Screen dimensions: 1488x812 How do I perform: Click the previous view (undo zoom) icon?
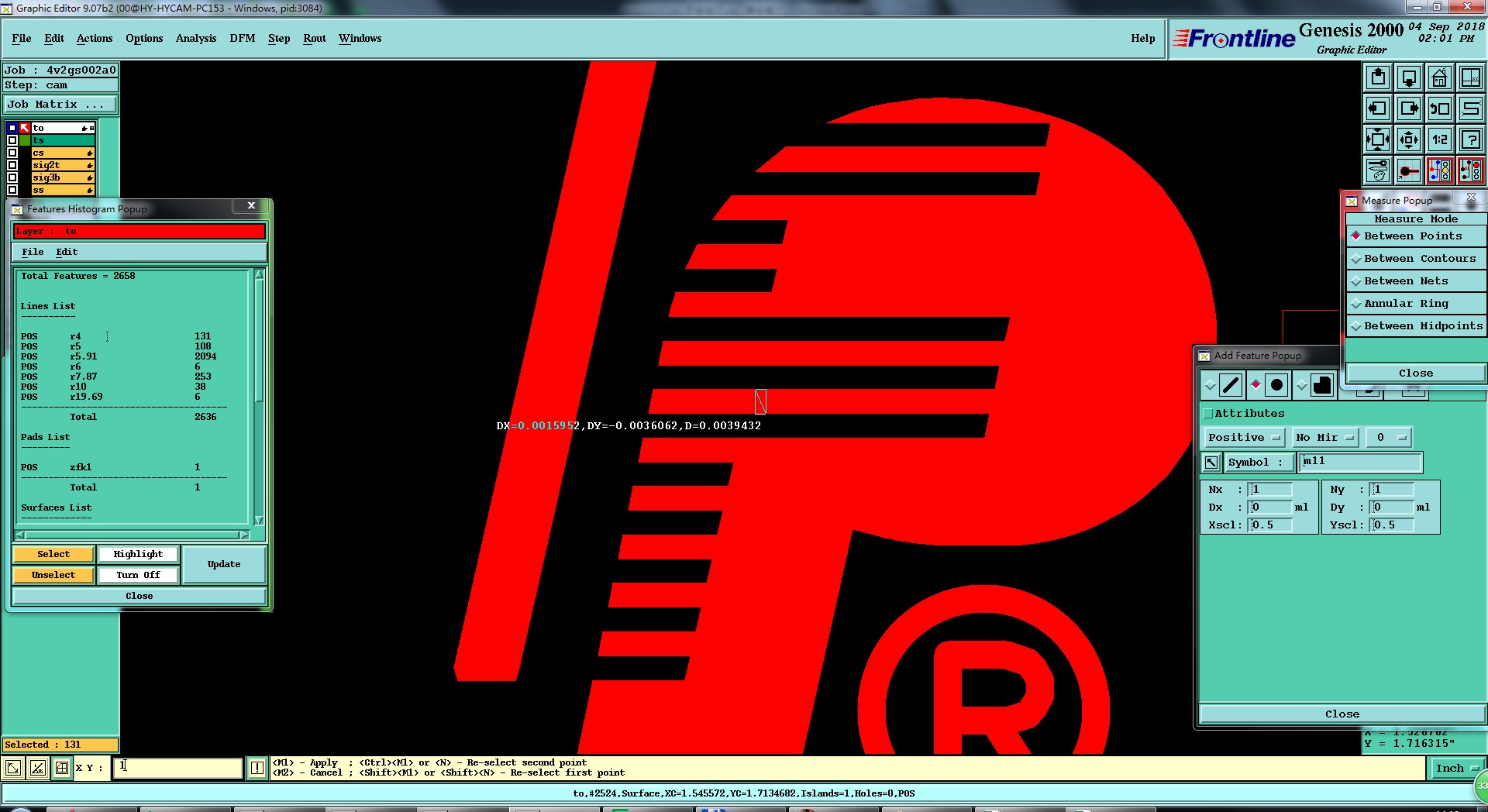[1440, 108]
